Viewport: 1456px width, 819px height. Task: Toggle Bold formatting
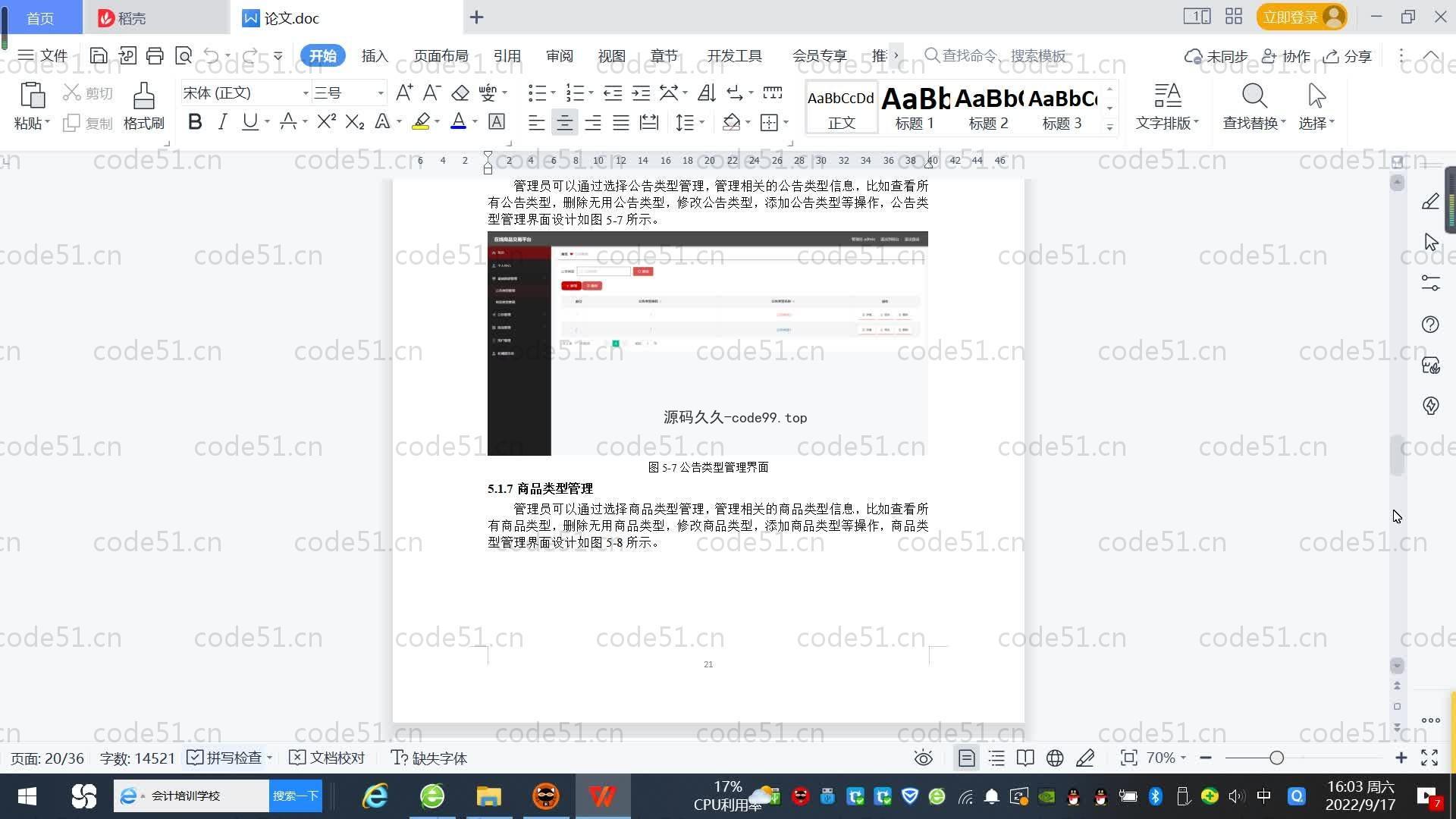click(x=195, y=121)
